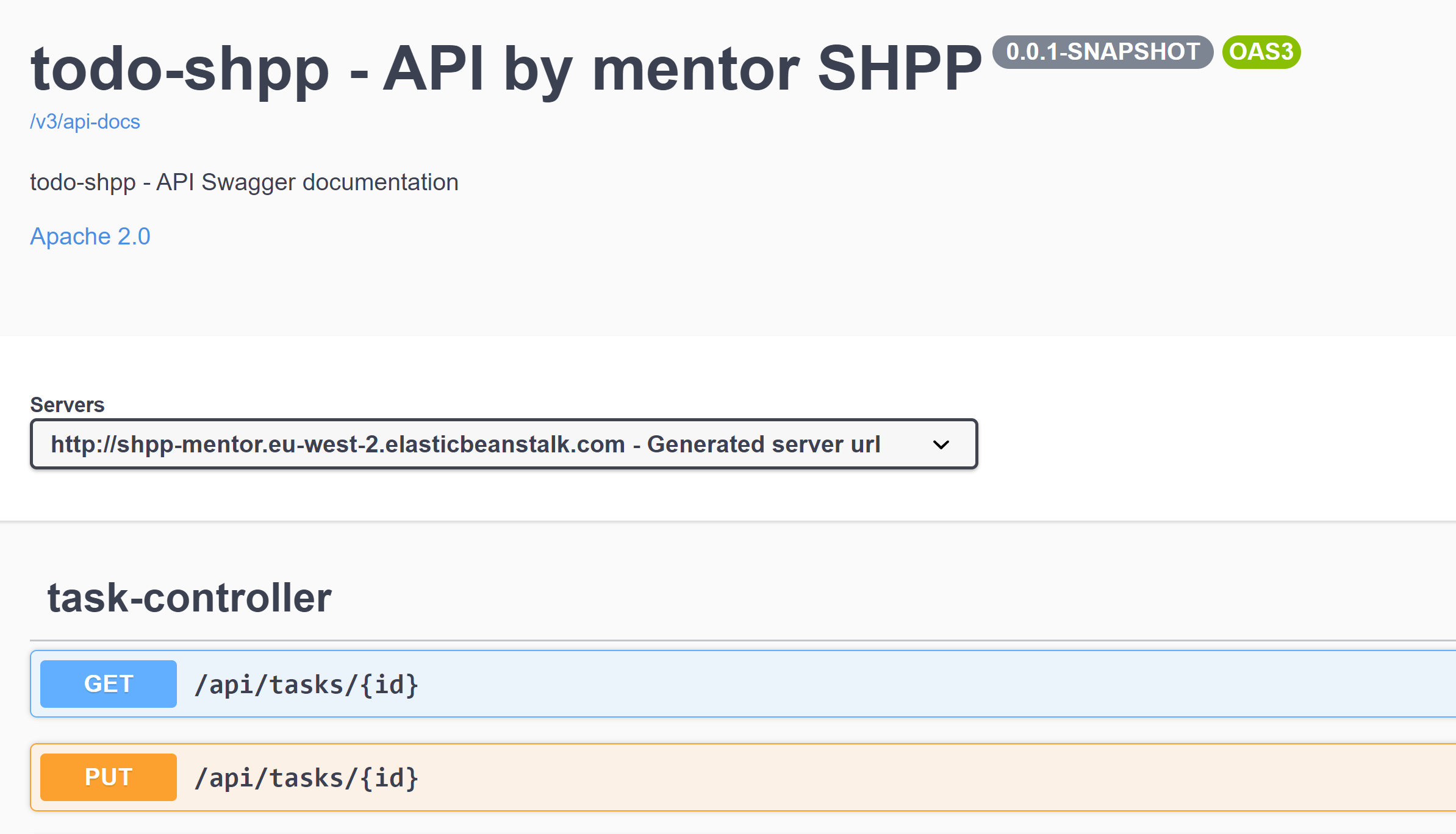This screenshot has height=834, width=1456.
Task: Click the chevron arrow in server selector
Action: (x=941, y=445)
